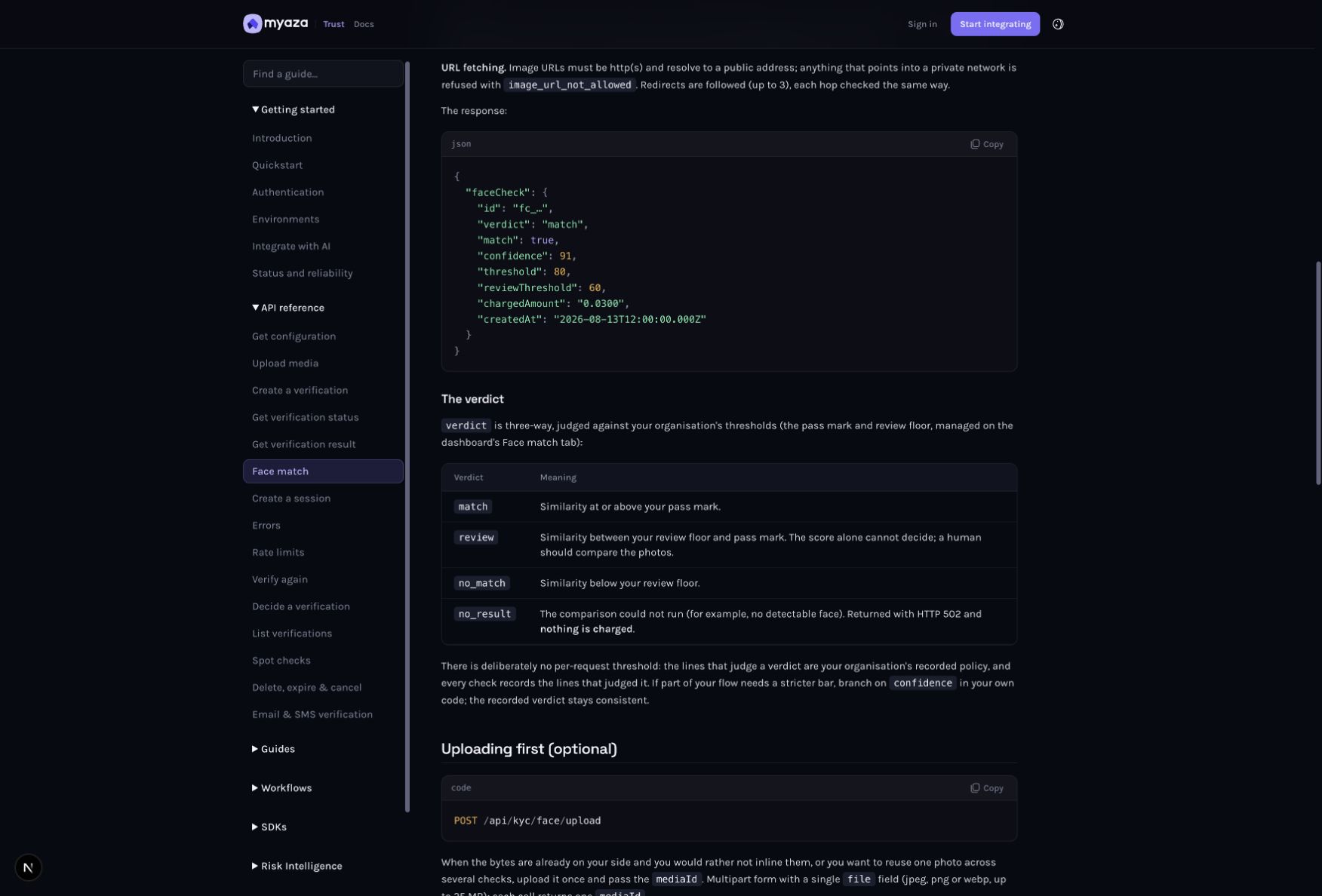Click the sidebar scrollbar
The width and height of the screenshot is (1322, 896).
pyautogui.click(x=407, y=436)
